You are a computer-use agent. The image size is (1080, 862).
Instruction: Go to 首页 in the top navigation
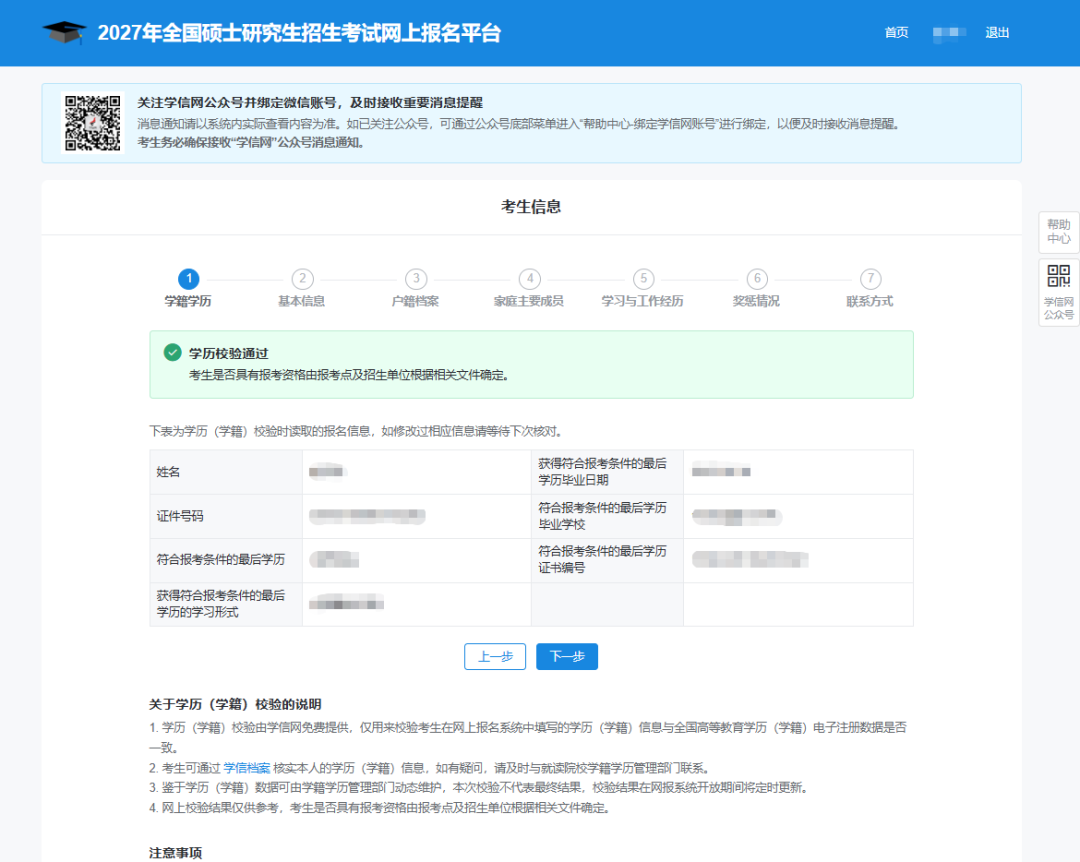point(896,32)
